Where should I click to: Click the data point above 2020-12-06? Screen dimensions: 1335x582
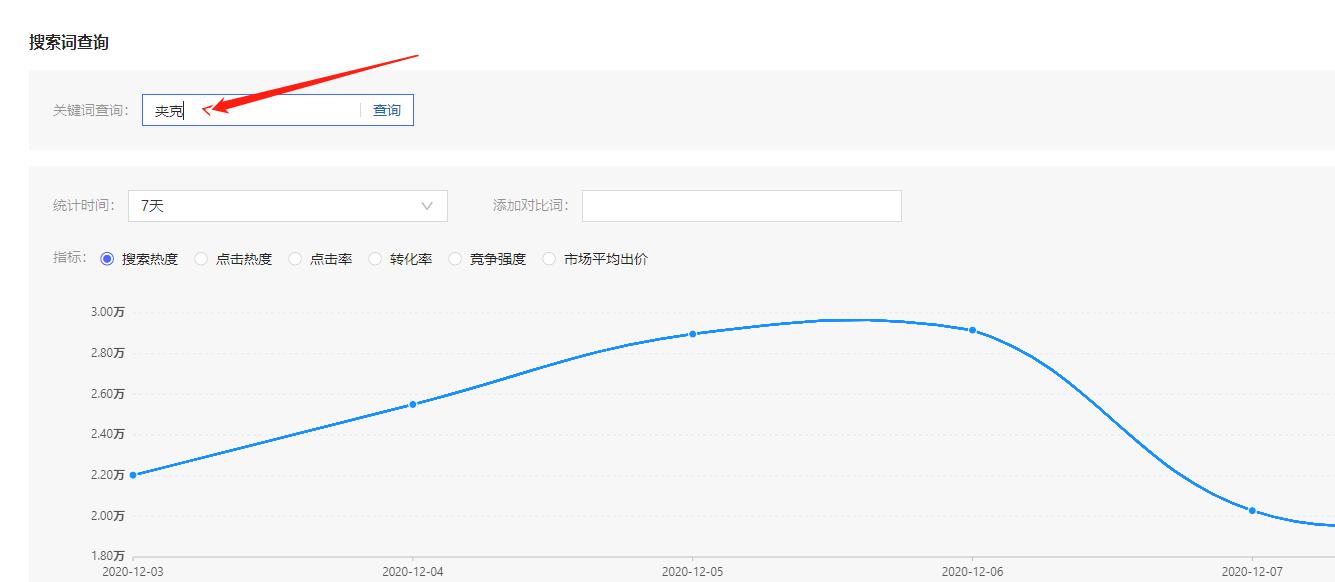970,328
